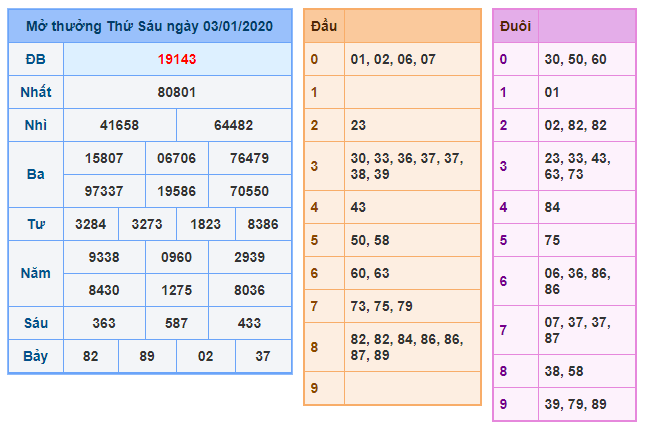Select first prize number 80801
The width and height of the screenshot is (647, 430).
pyautogui.click(x=176, y=93)
